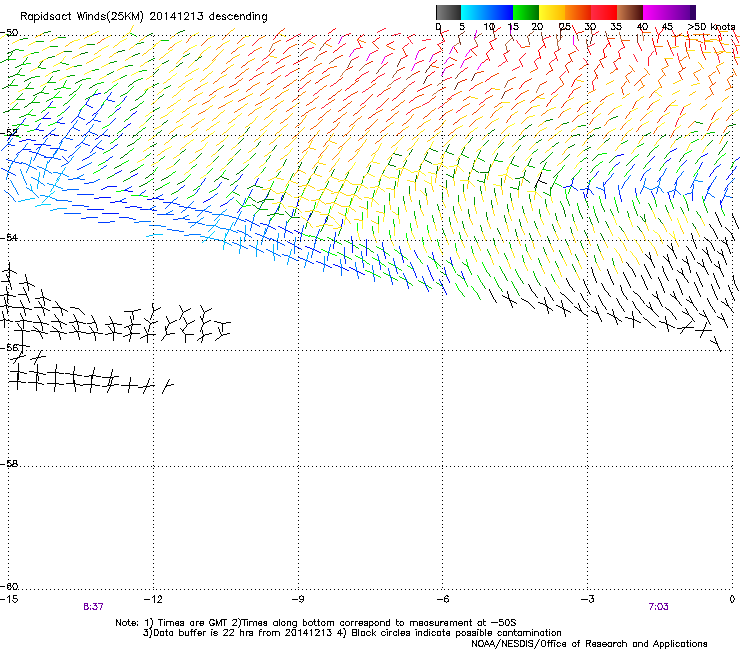Click the red 30-35 knots legend segment
The image size is (740, 650).
(x=604, y=12)
